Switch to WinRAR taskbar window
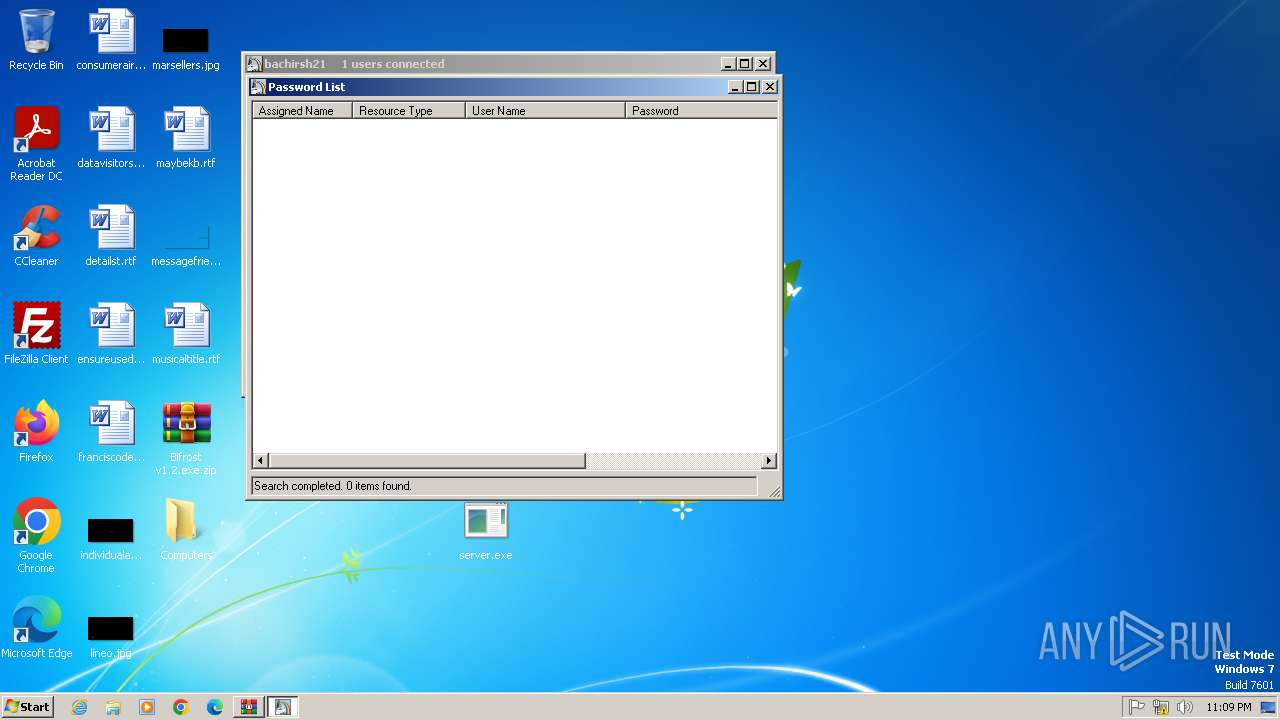The image size is (1280, 720). click(248, 707)
